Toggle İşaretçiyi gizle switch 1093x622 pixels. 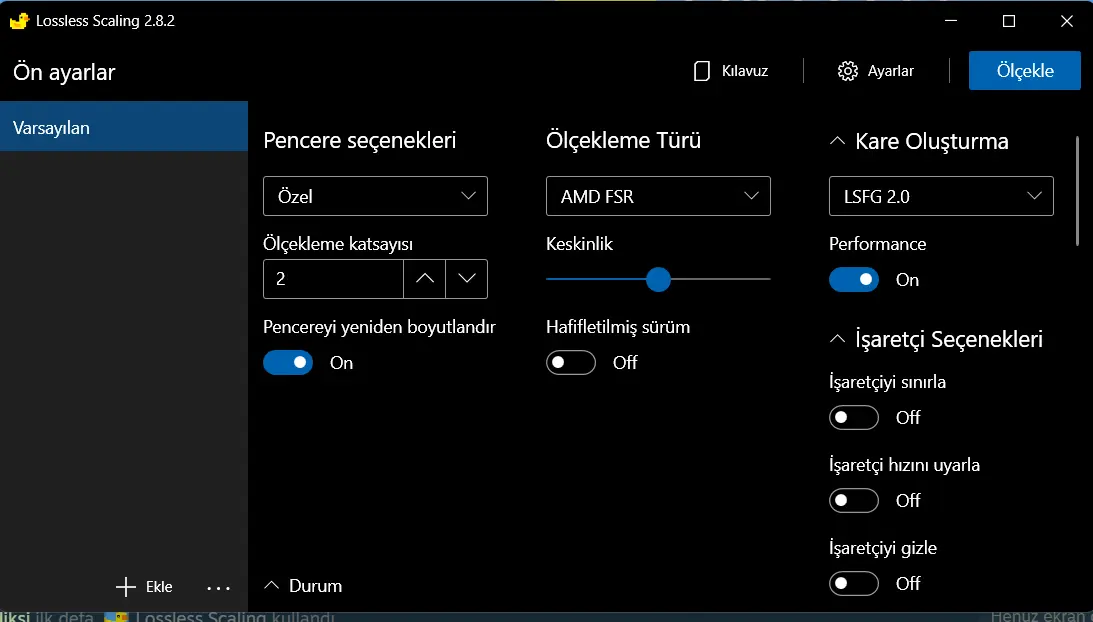pos(854,583)
